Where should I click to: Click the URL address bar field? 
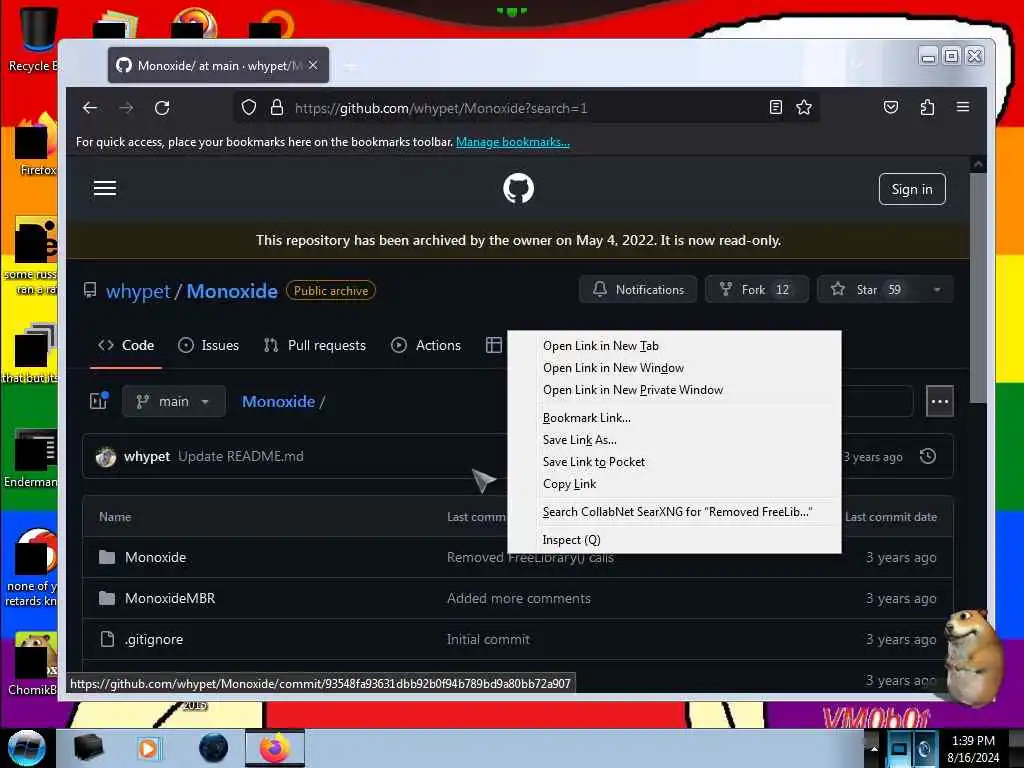pyautogui.click(x=526, y=108)
